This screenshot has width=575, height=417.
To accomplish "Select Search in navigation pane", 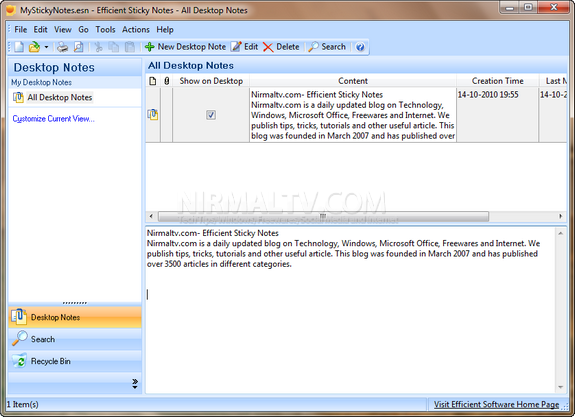I will coord(75,339).
